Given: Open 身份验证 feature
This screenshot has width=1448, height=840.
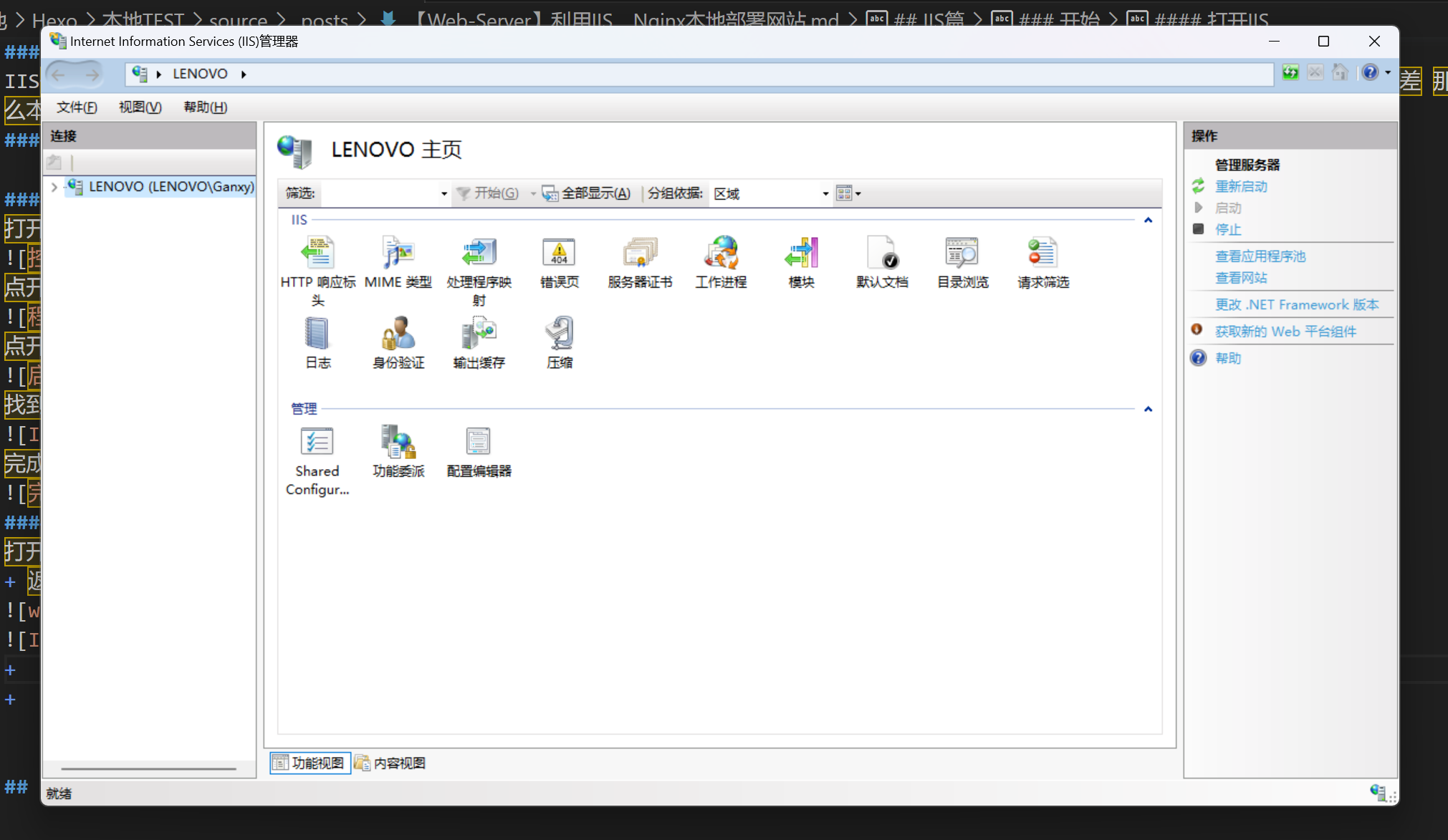Looking at the screenshot, I should coord(398,343).
